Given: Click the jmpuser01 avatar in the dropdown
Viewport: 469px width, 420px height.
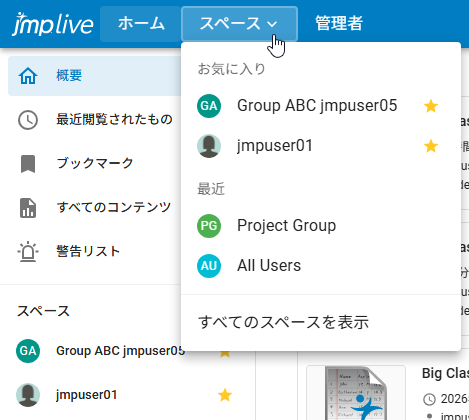Looking at the screenshot, I should pos(209,146).
